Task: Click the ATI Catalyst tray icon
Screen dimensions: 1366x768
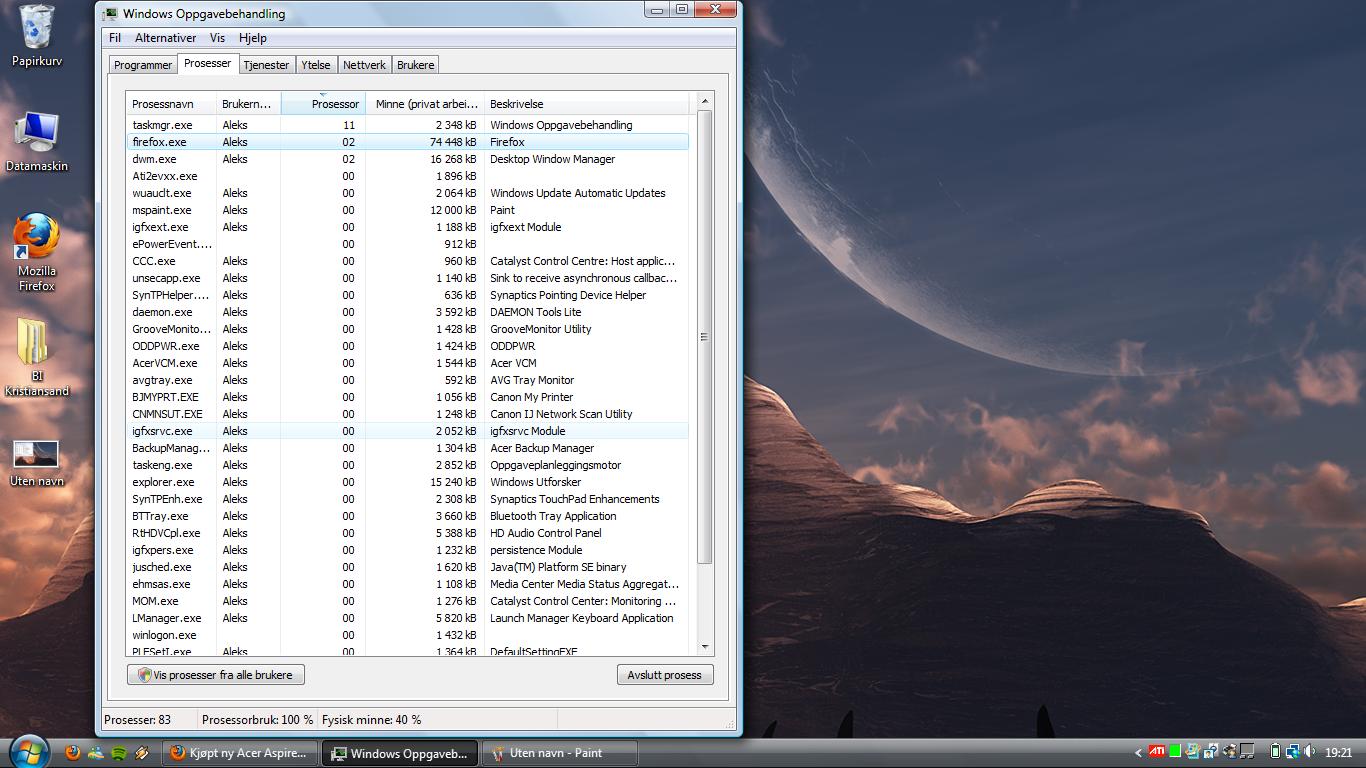Action: point(1156,752)
